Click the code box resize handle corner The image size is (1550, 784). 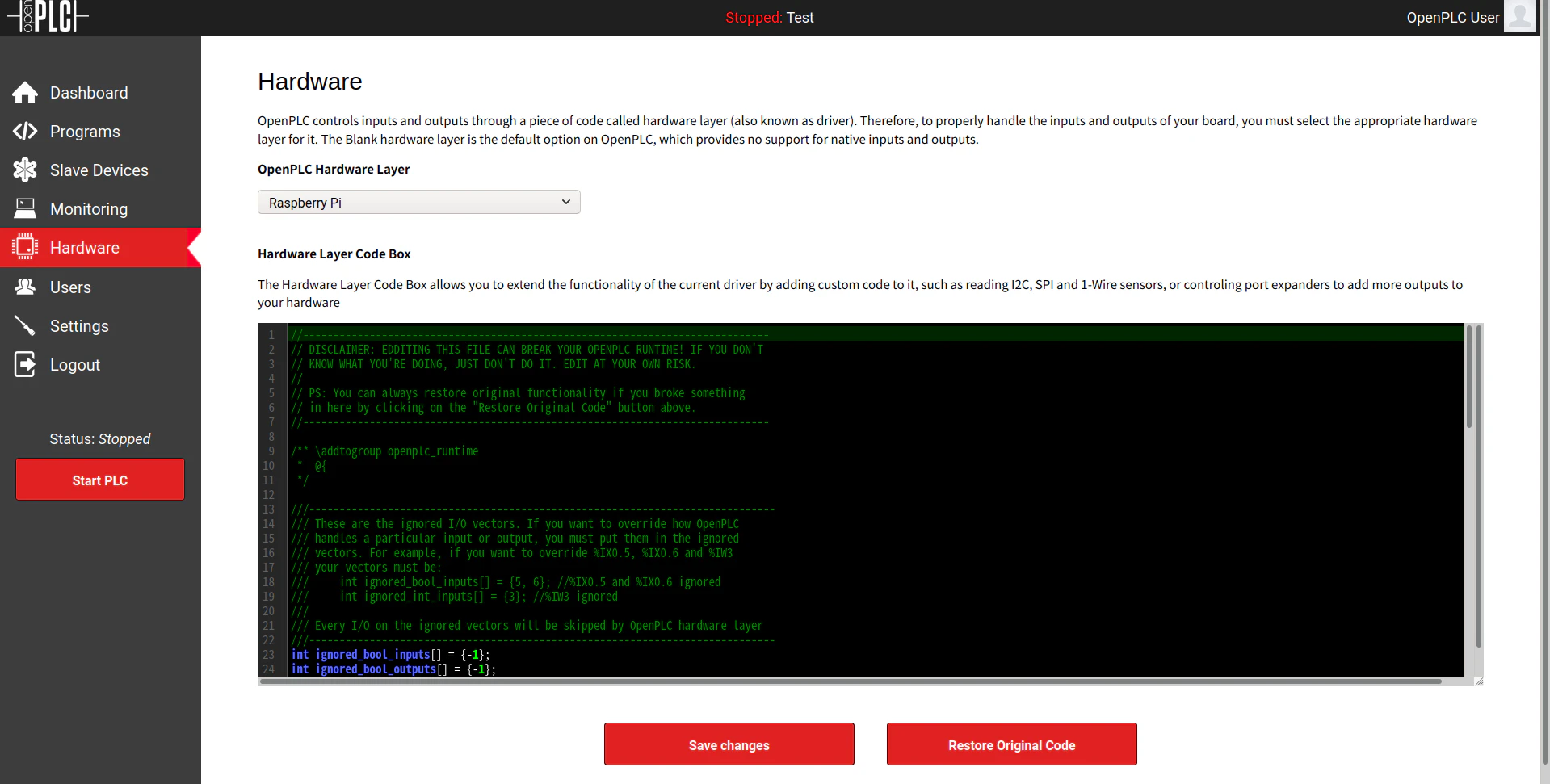click(1479, 681)
